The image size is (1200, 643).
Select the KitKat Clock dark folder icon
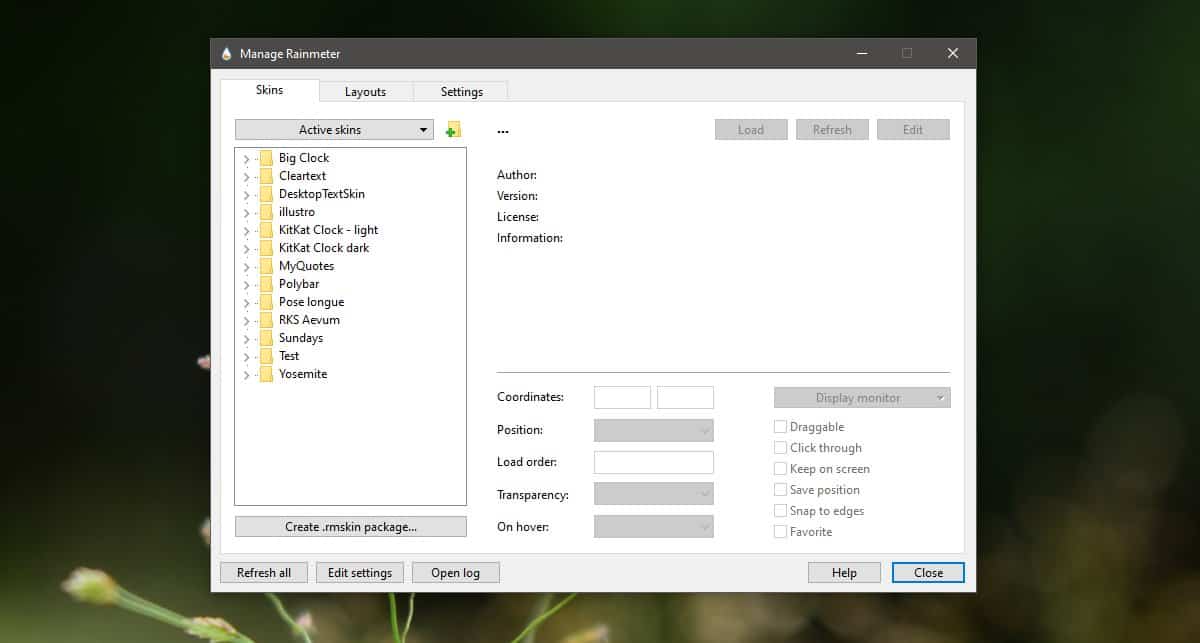[266, 248]
